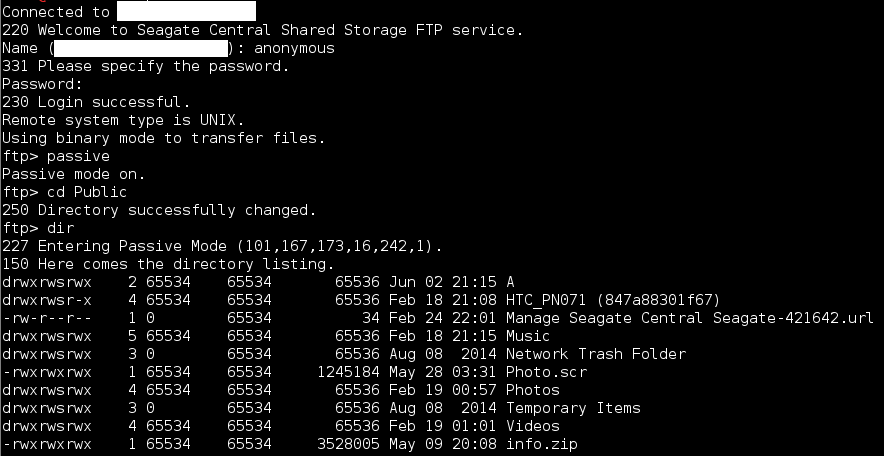Select the Videos directory name
Viewport: 884px width, 456px height.
point(532,426)
